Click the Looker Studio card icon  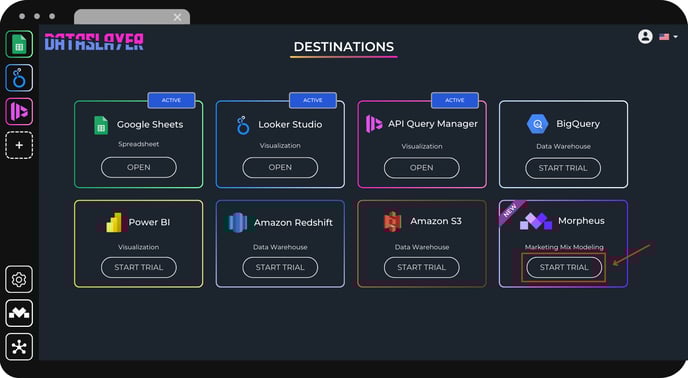click(x=243, y=125)
